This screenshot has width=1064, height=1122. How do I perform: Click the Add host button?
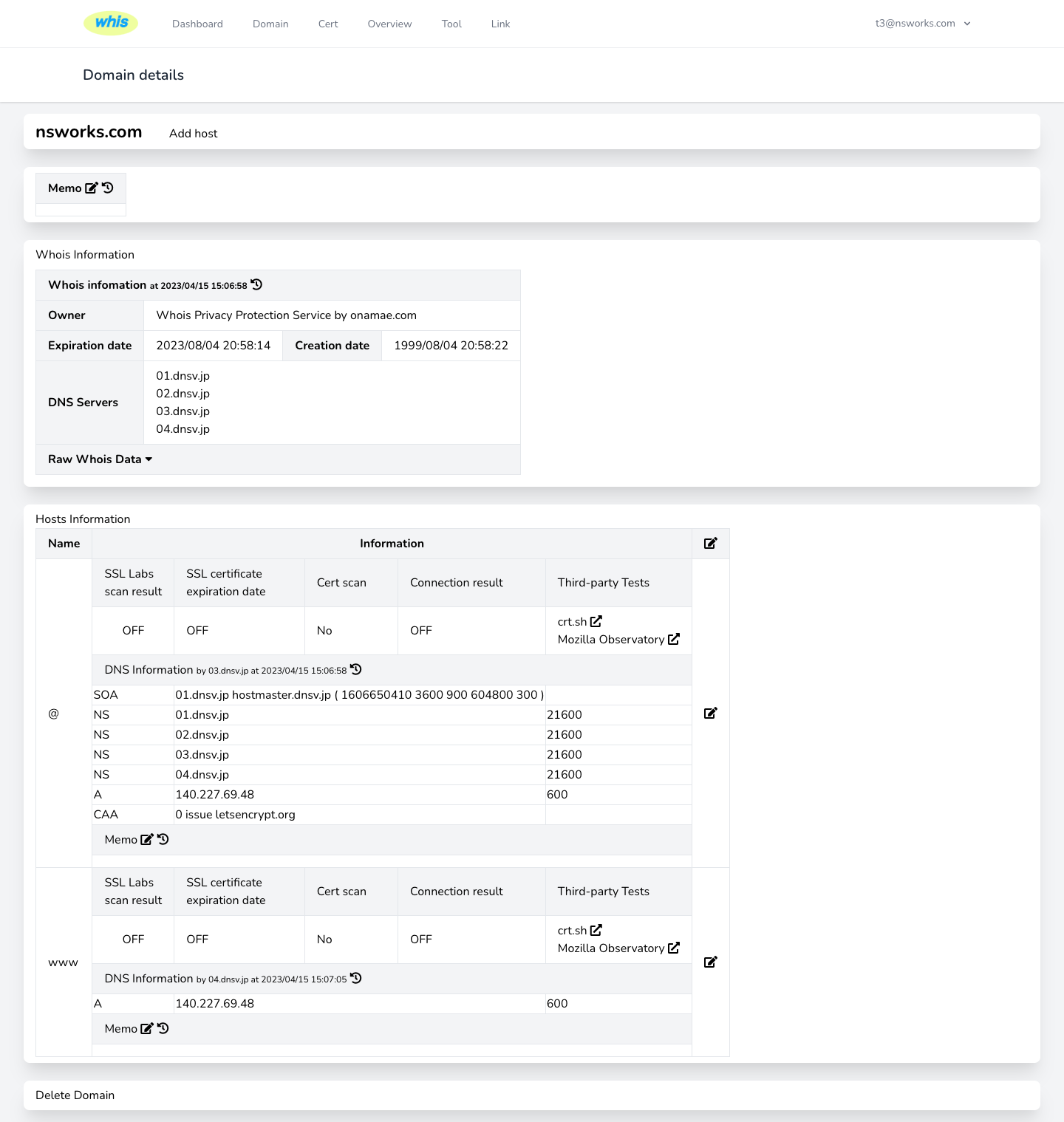pyautogui.click(x=193, y=134)
